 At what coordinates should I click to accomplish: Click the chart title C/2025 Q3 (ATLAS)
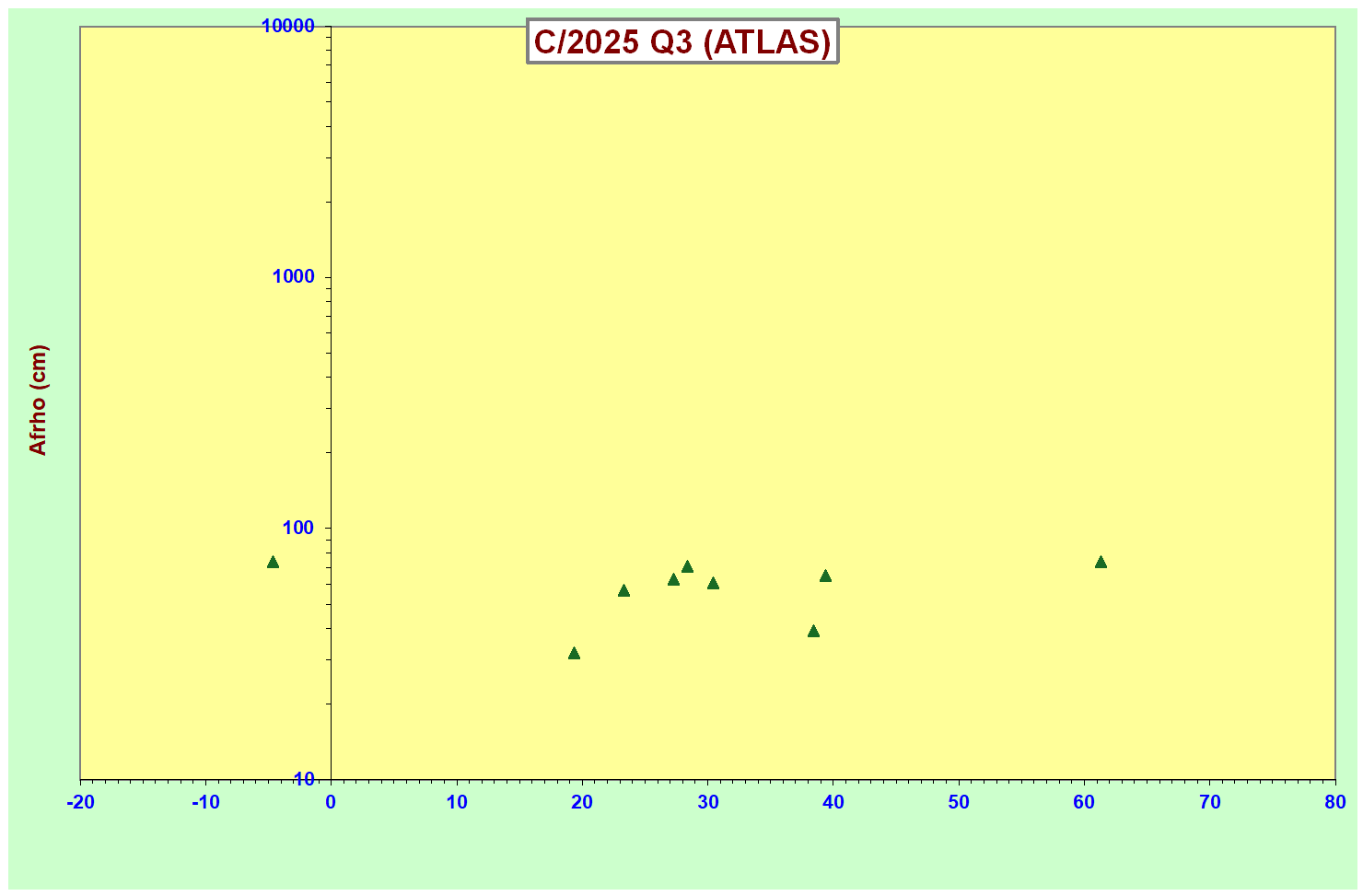click(x=682, y=41)
